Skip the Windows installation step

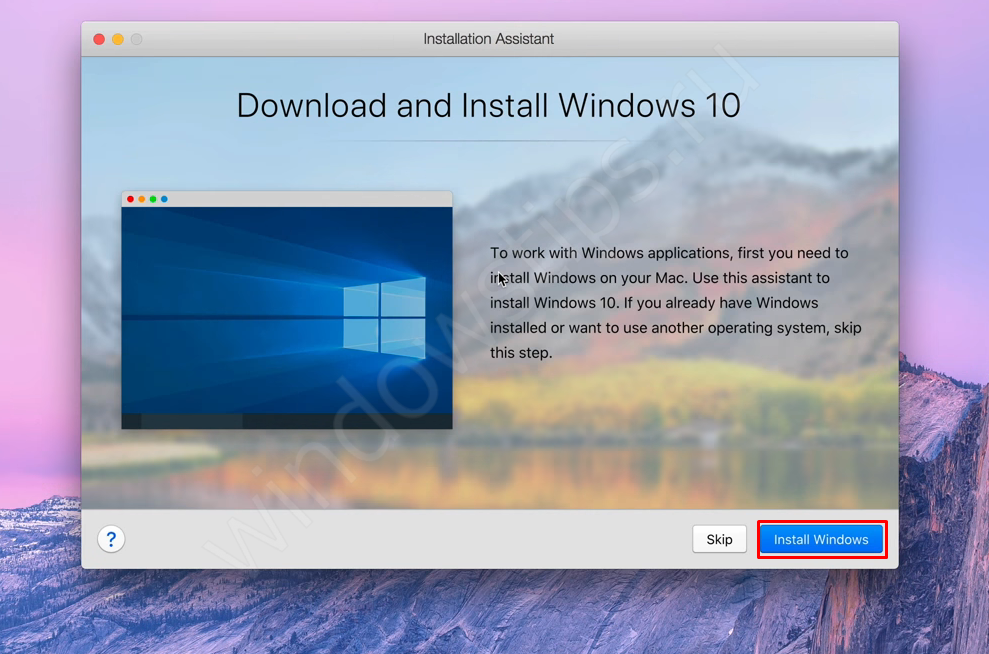pyautogui.click(x=719, y=539)
